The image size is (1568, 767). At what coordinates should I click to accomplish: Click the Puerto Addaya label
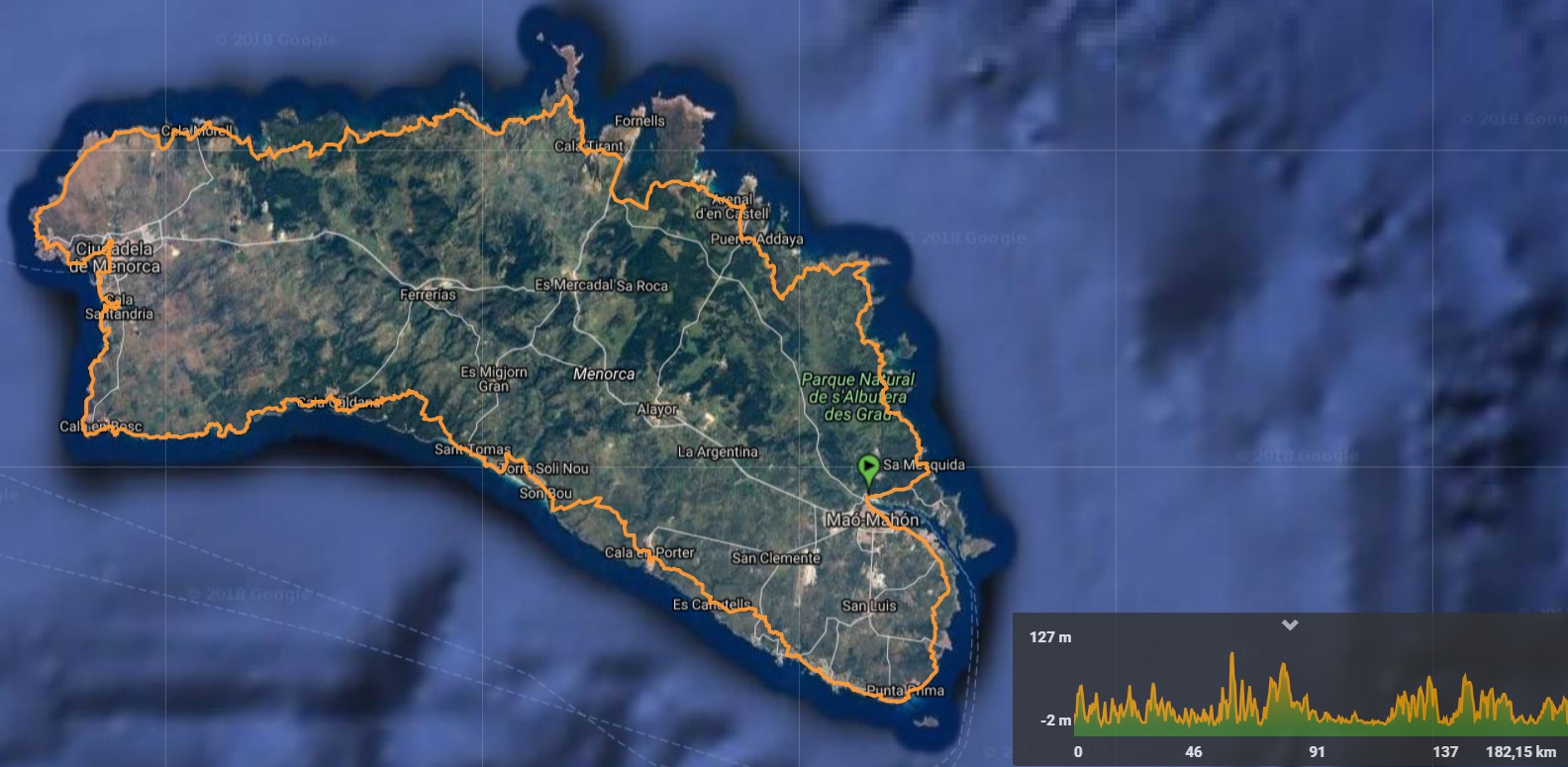pyautogui.click(x=756, y=240)
